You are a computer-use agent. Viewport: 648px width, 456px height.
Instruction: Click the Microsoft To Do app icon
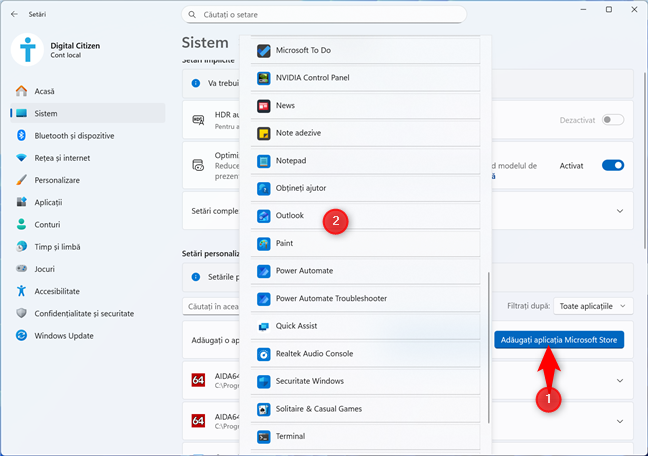pyautogui.click(x=264, y=50)
